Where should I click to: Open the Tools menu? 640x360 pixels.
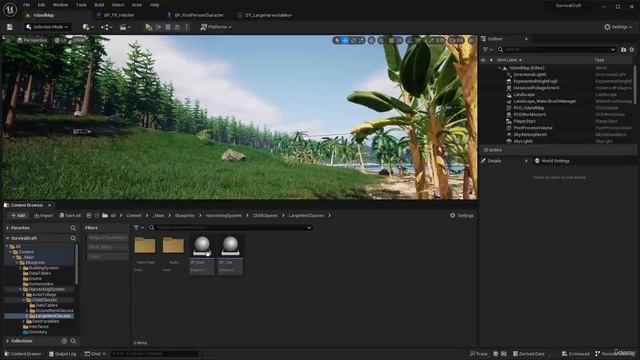[x=81, y=5]
